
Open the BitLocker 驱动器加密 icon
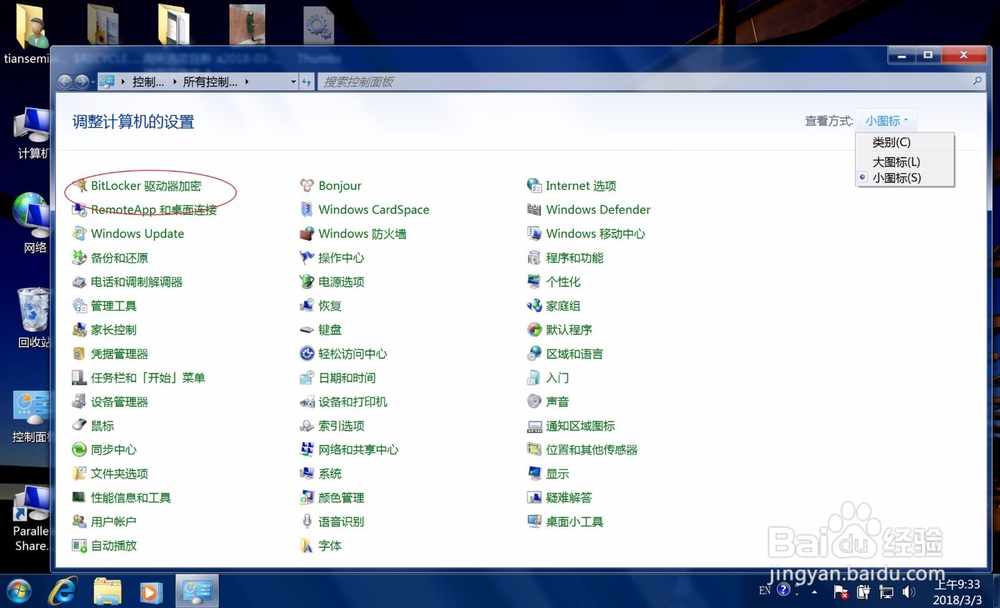point(81,186)
